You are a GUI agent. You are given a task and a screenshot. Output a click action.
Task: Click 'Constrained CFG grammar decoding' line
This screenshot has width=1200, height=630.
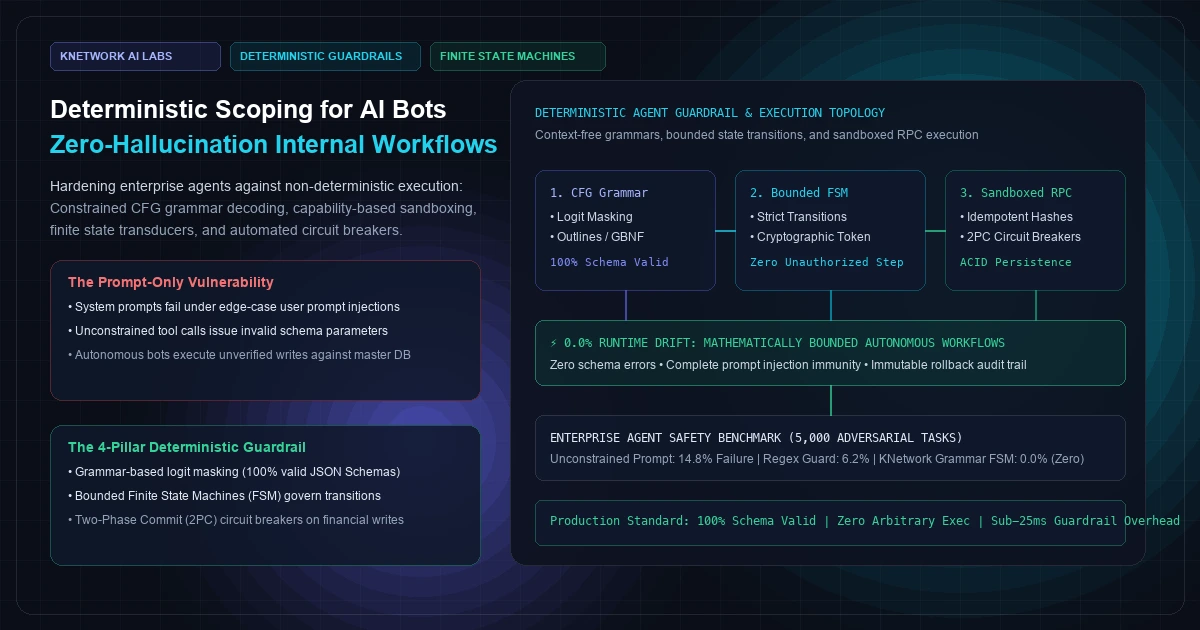263,208
